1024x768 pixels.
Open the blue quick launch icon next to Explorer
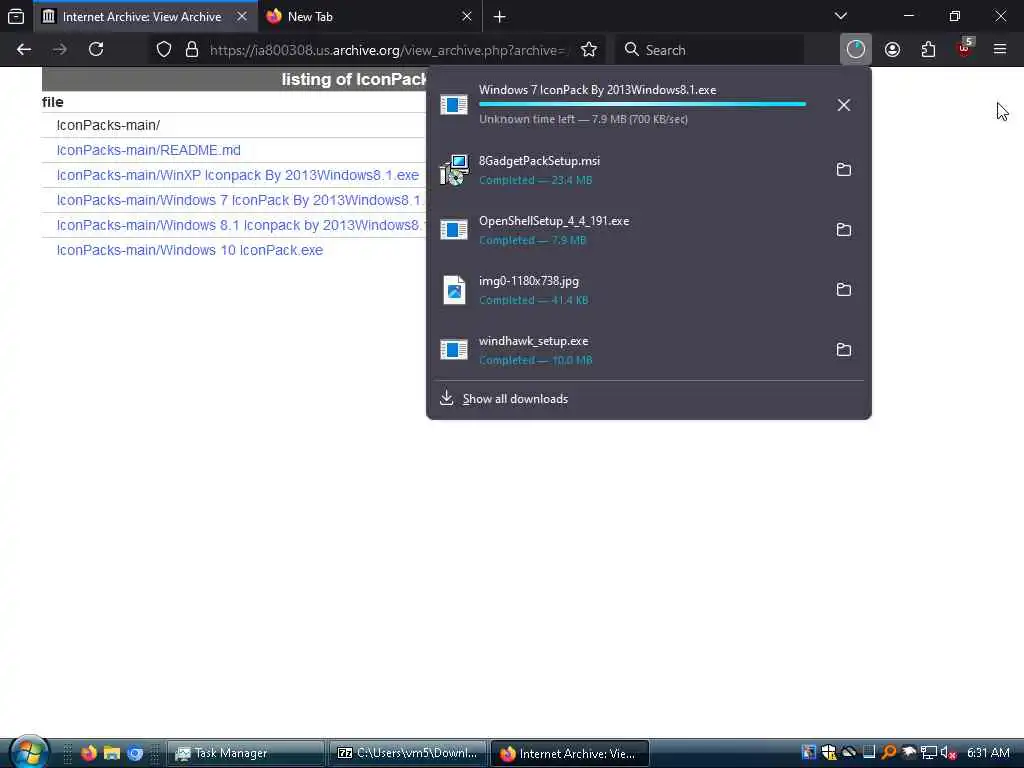(135, 753)
